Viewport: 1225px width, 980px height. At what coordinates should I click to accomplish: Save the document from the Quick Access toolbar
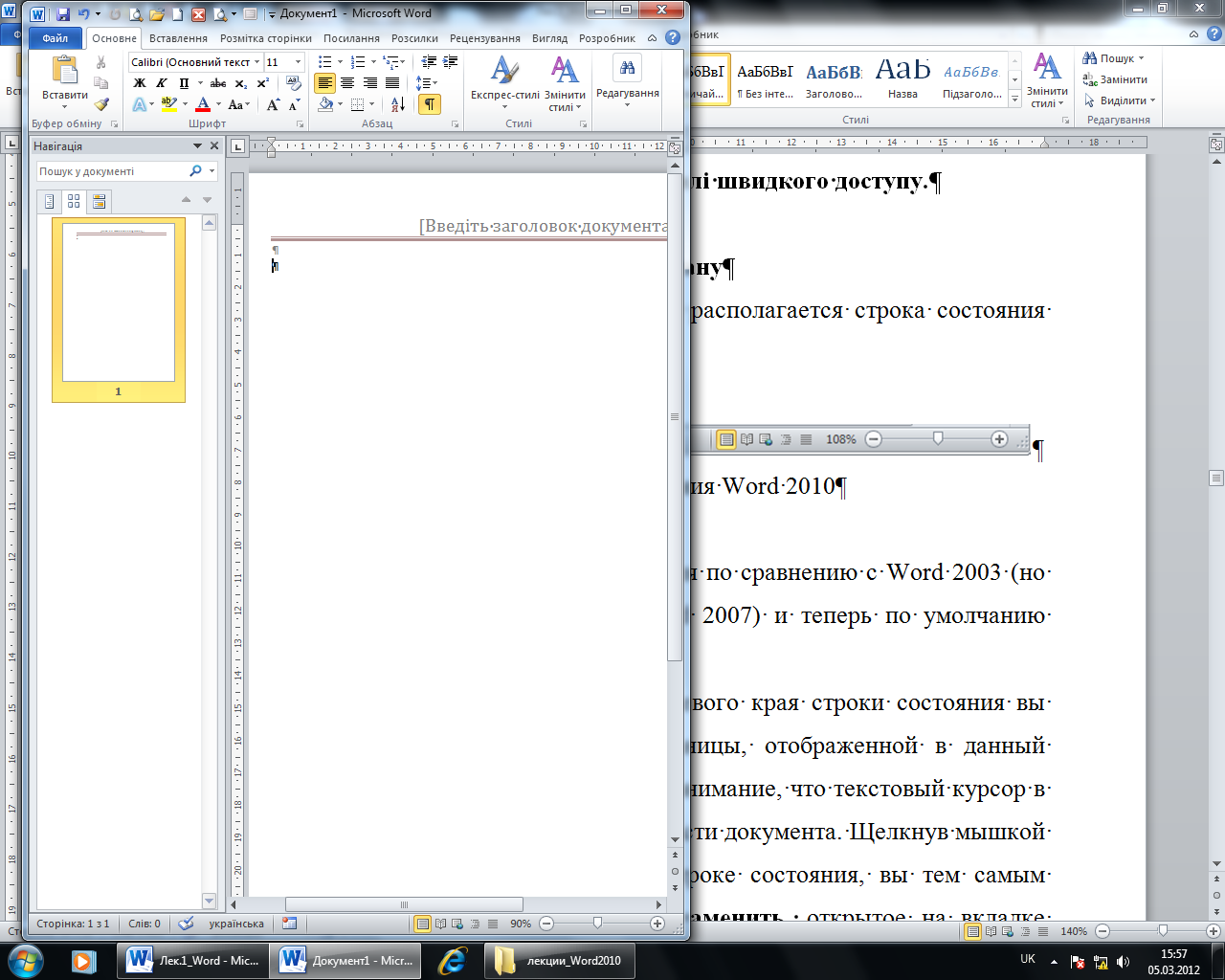[63, 14]
